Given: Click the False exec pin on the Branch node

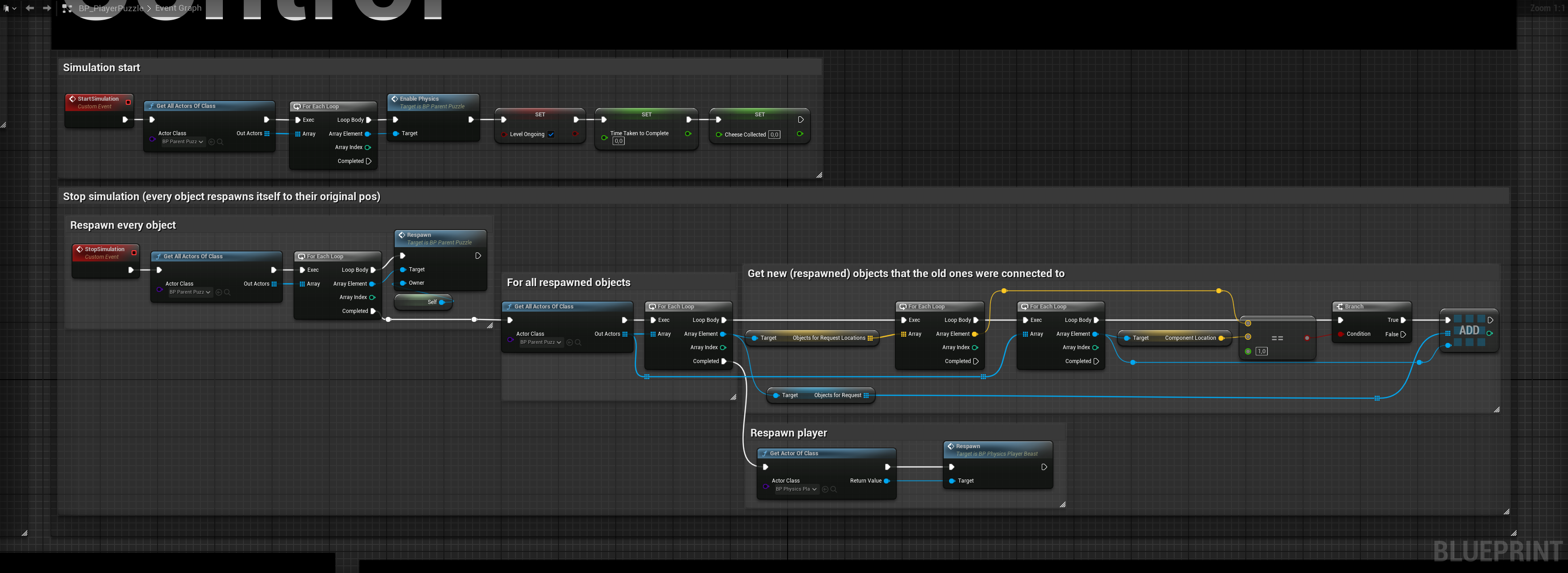Looking at the screenshot, I should (1403, 334).
